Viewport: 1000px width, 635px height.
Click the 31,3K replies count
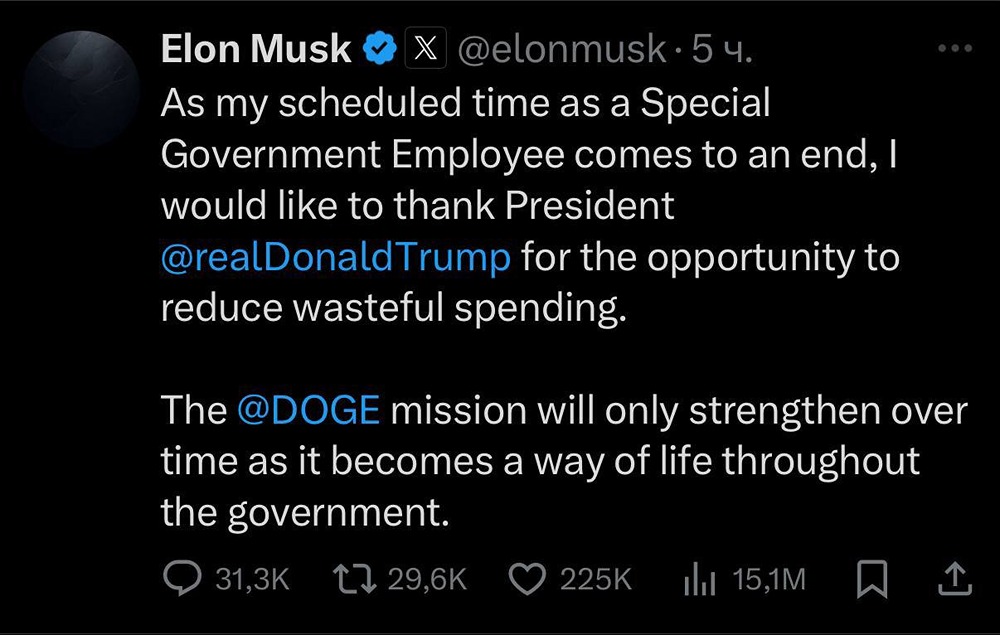click(x=252, y=579)
